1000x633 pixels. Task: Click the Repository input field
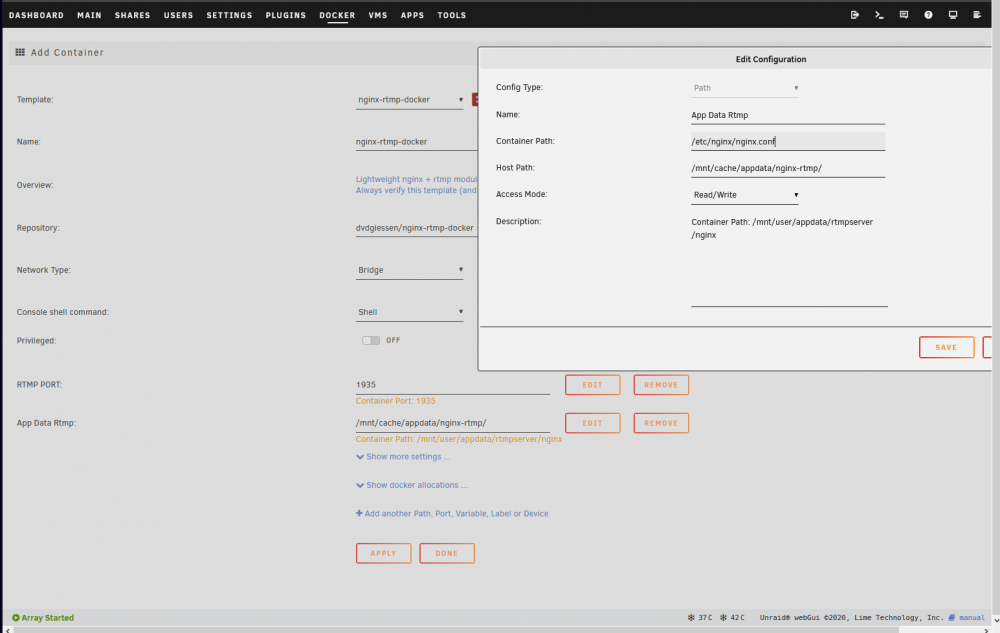click(x=416, y=228)
